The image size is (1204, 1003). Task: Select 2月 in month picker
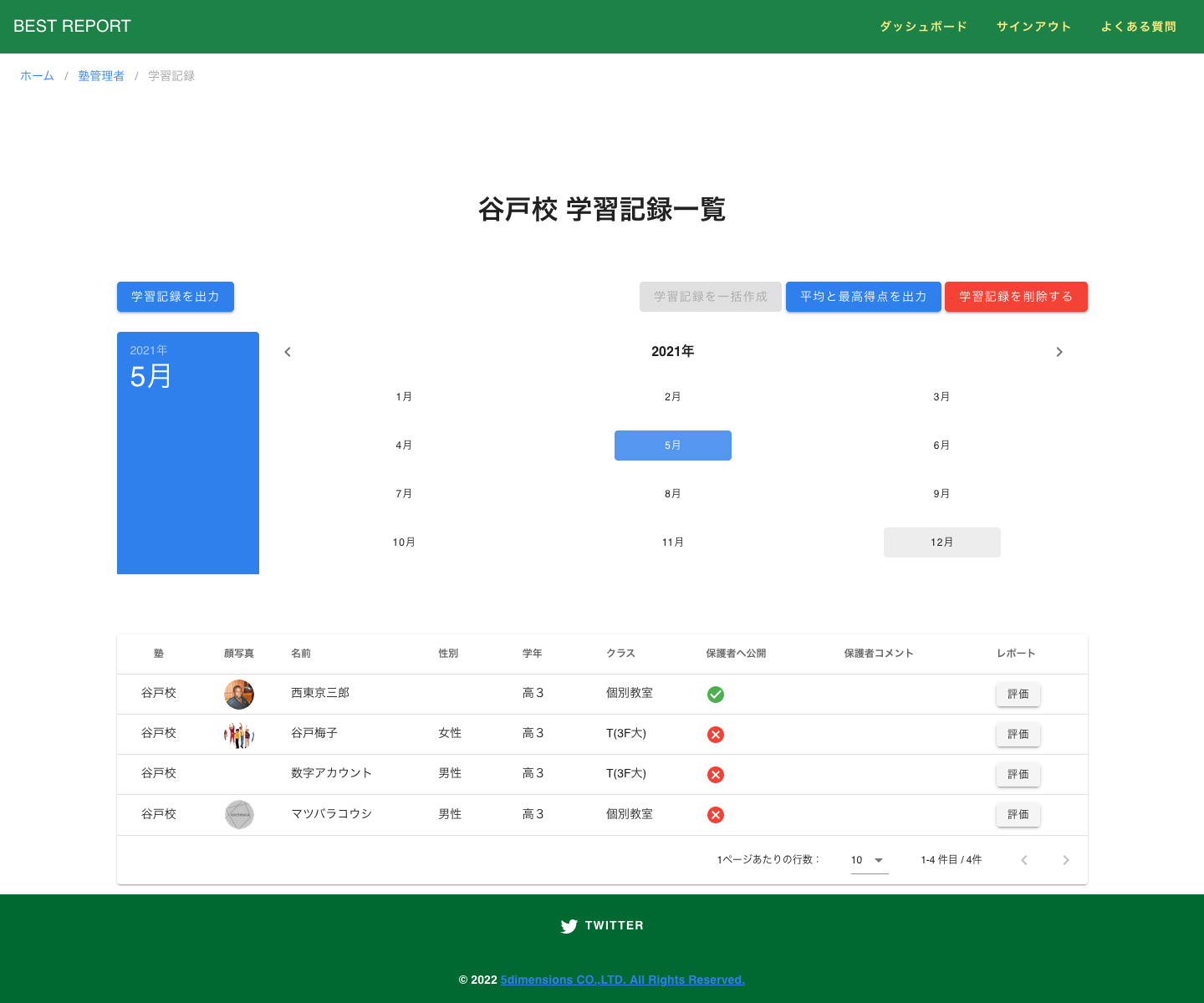(673, 397)
